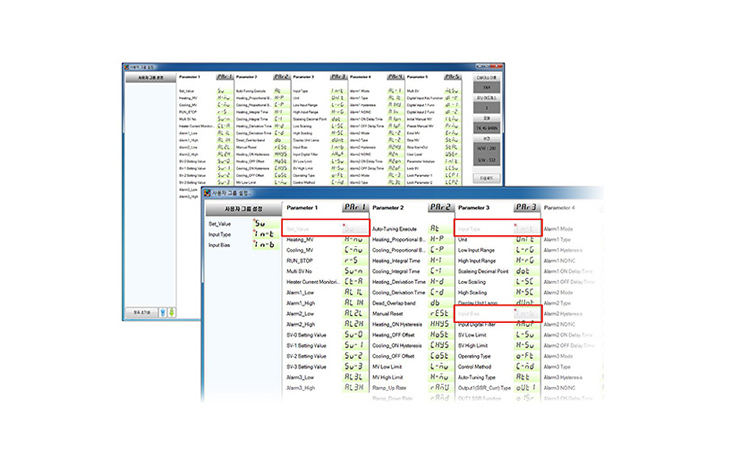This screenshot has width=750, height=457.
Task: Select Heating_ON Hysteresis in front window
Action: tap(397, 324)
